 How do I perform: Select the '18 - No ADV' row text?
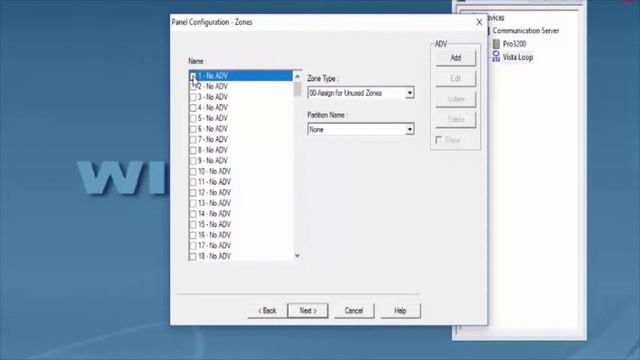(x=214, y=256)
